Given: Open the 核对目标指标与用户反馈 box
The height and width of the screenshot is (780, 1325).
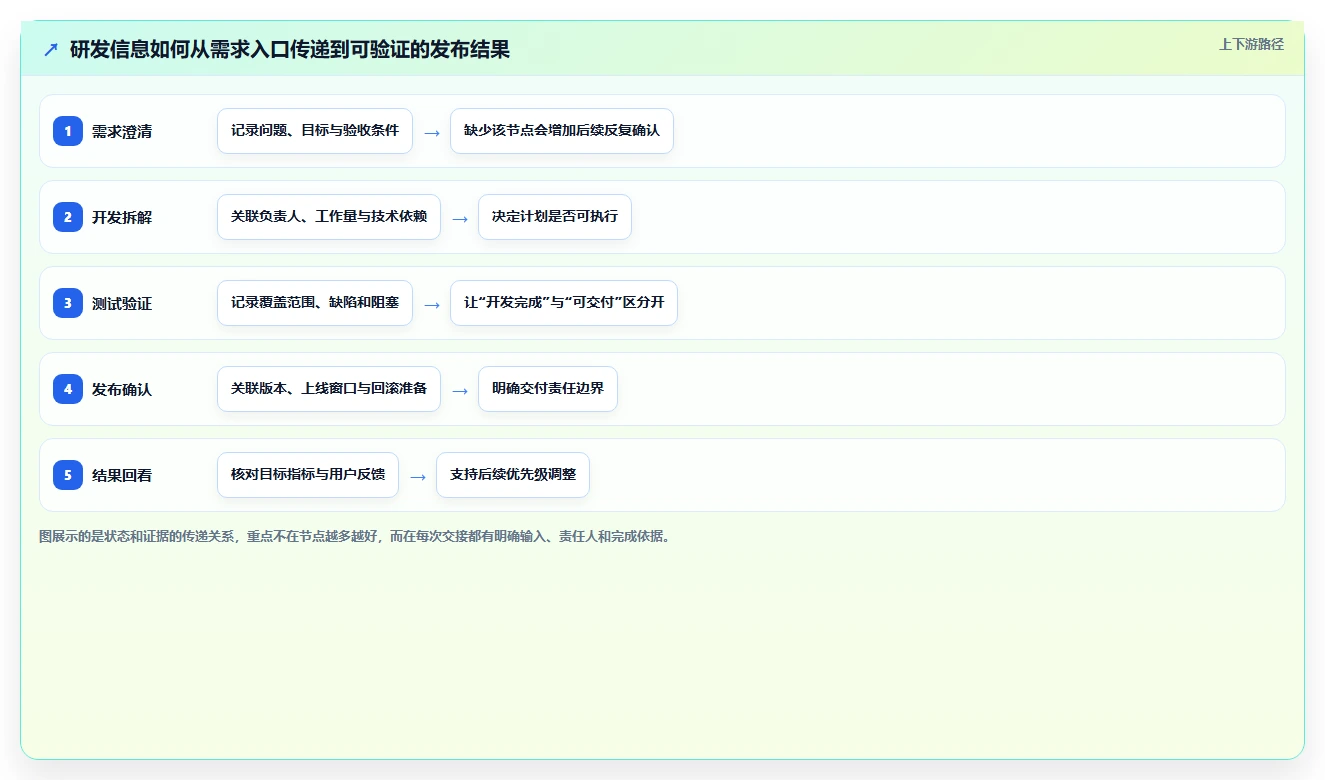Looking at the screenshot, I should point(308,475).
